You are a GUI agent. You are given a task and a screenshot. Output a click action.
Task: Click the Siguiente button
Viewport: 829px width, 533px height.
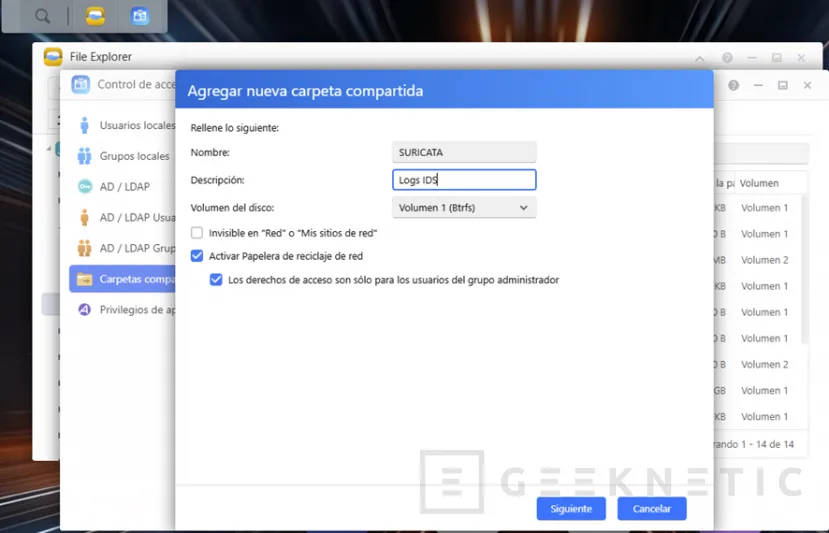click(571, 509)
